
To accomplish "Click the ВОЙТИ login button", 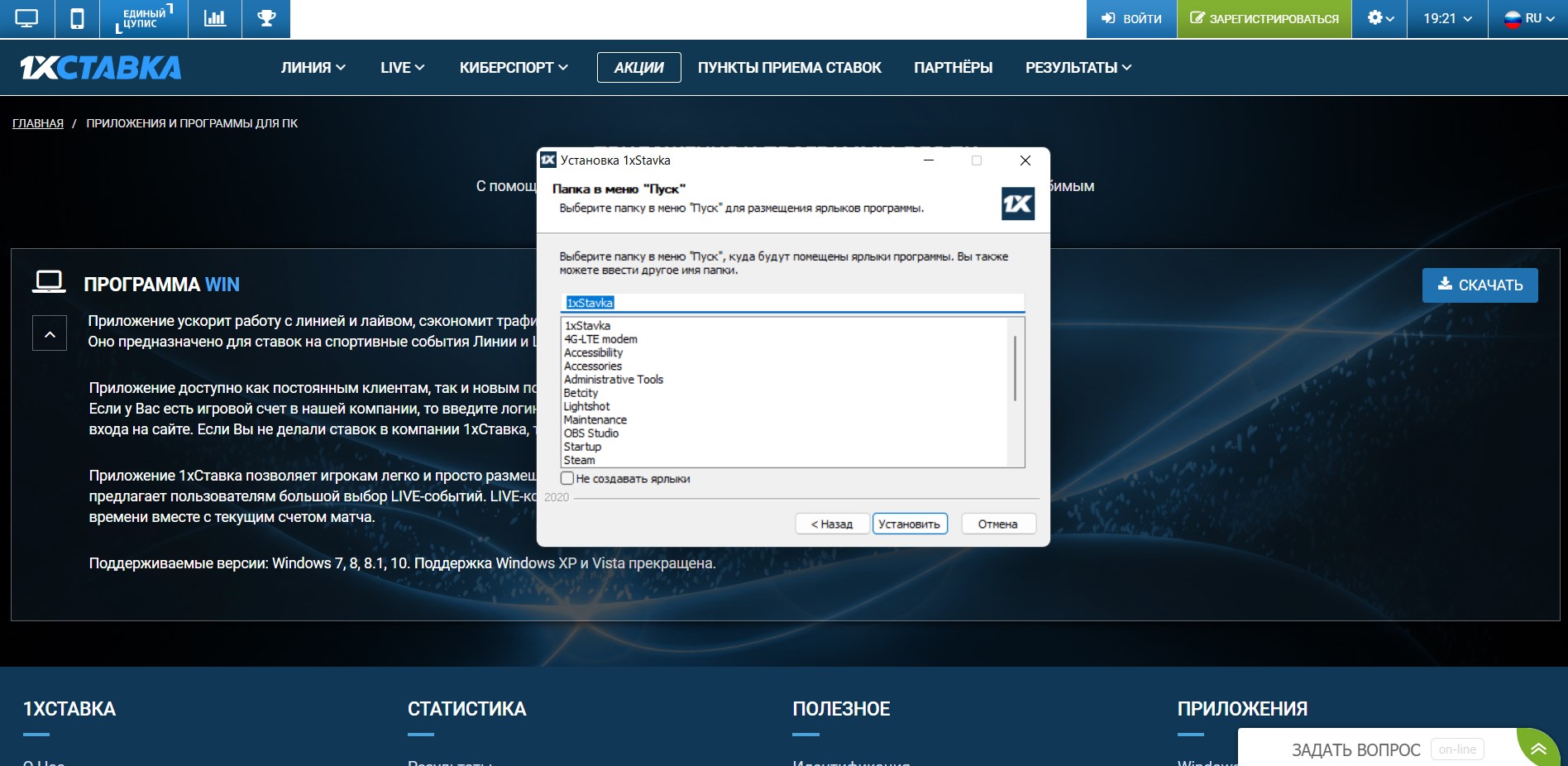I will (1131, 18).
